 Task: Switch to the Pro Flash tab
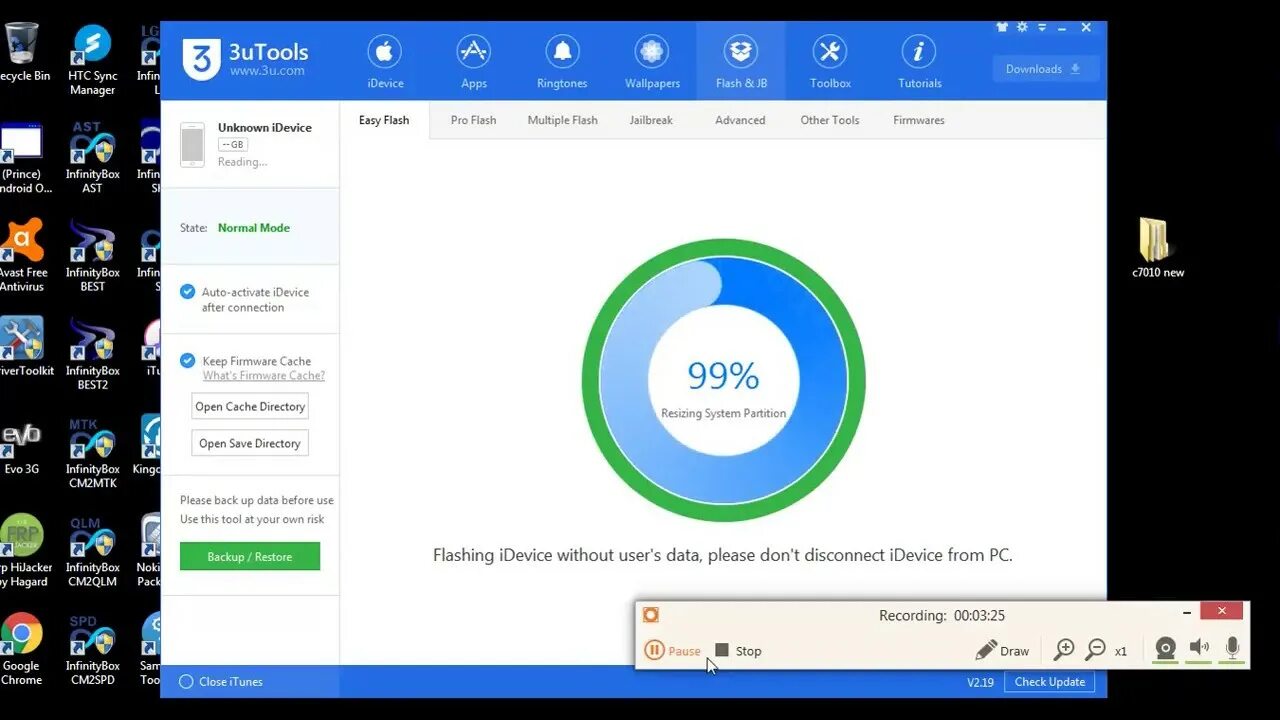click(x=473, y=120)
